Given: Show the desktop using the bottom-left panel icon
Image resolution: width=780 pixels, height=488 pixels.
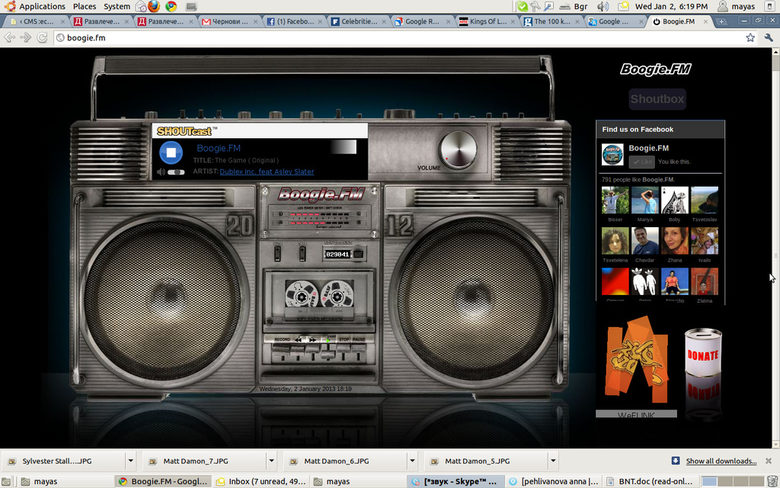Looking at the screenshot, I should point(6,482).
